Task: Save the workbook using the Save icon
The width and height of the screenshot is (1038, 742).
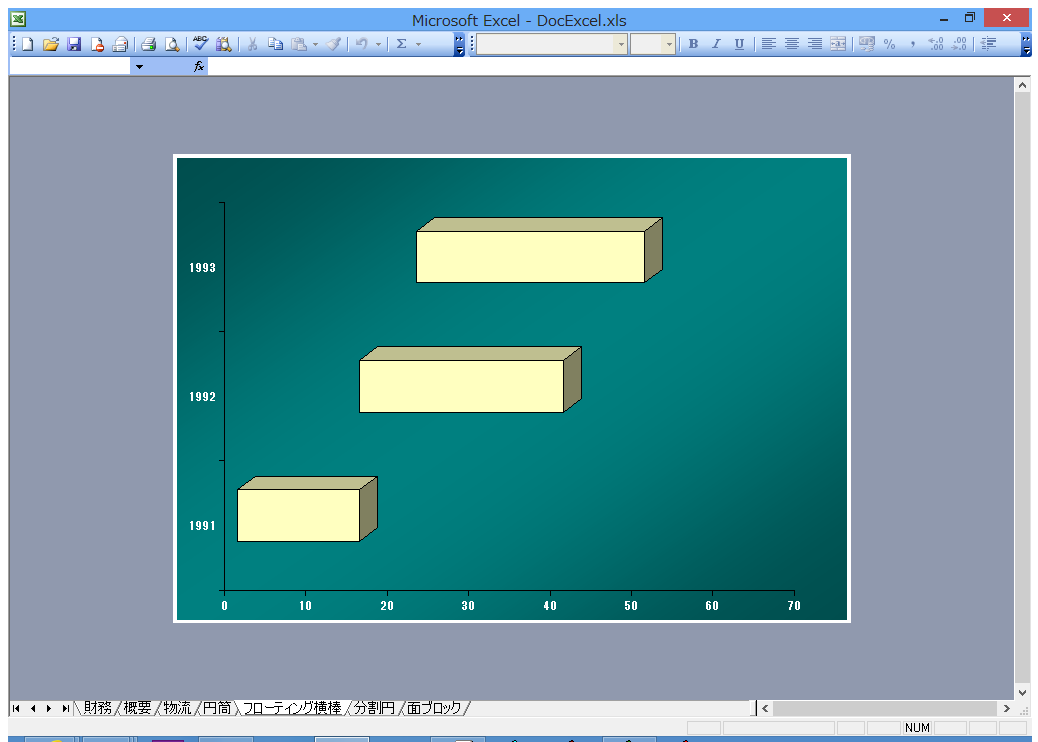Action: click(x=73, y=44)
